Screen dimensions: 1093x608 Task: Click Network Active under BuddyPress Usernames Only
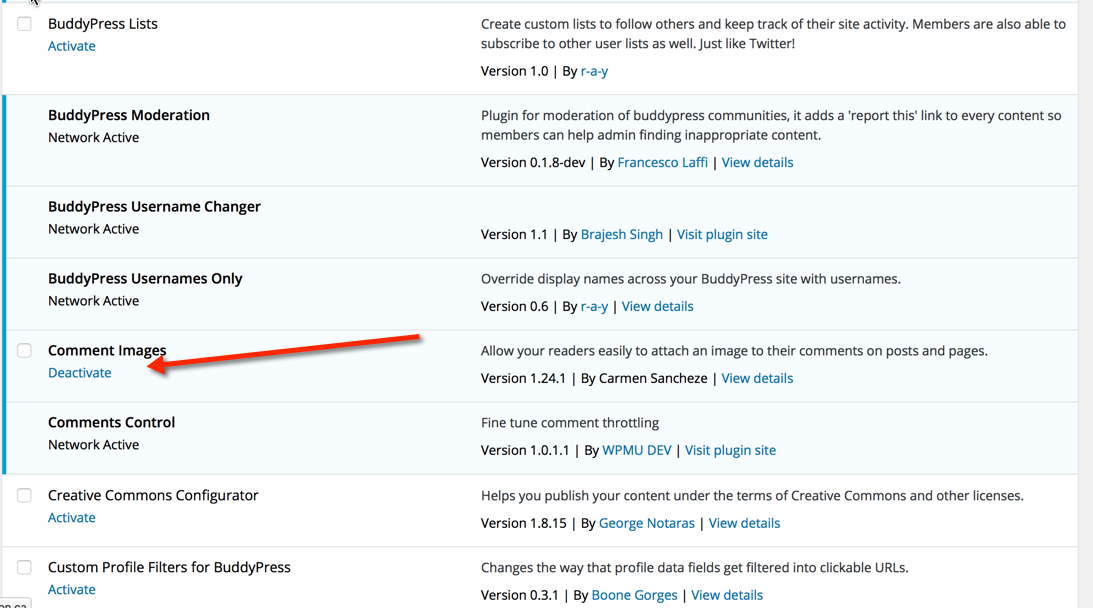pos(93,301)
